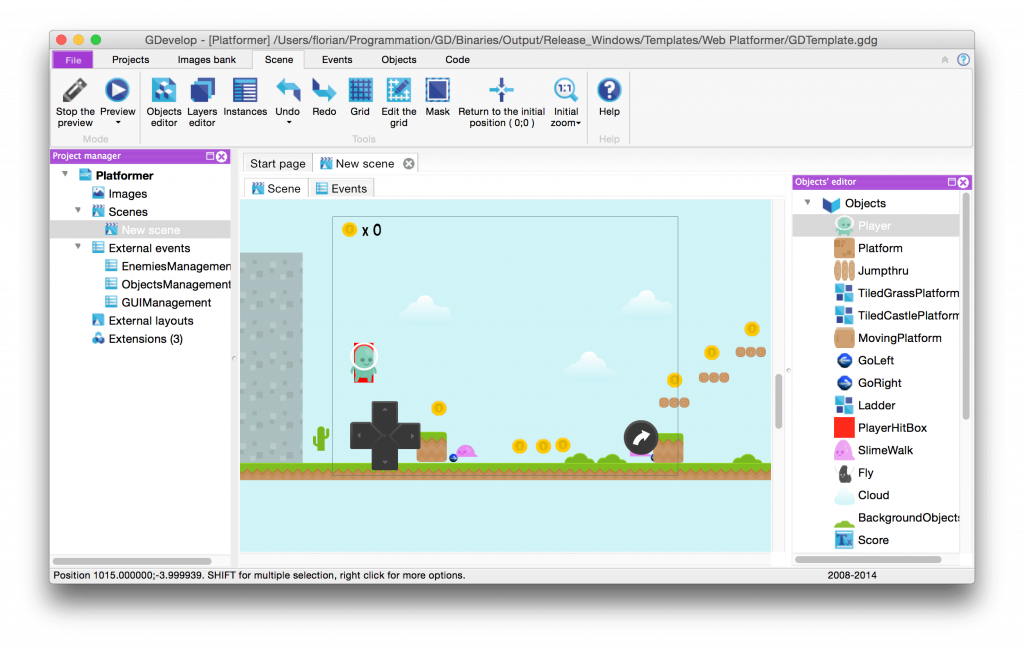Image resolution: width=1024 pixels, height=652 pixels.
Task: Switch to the Events ribbon tab
Action: [337, 60]
